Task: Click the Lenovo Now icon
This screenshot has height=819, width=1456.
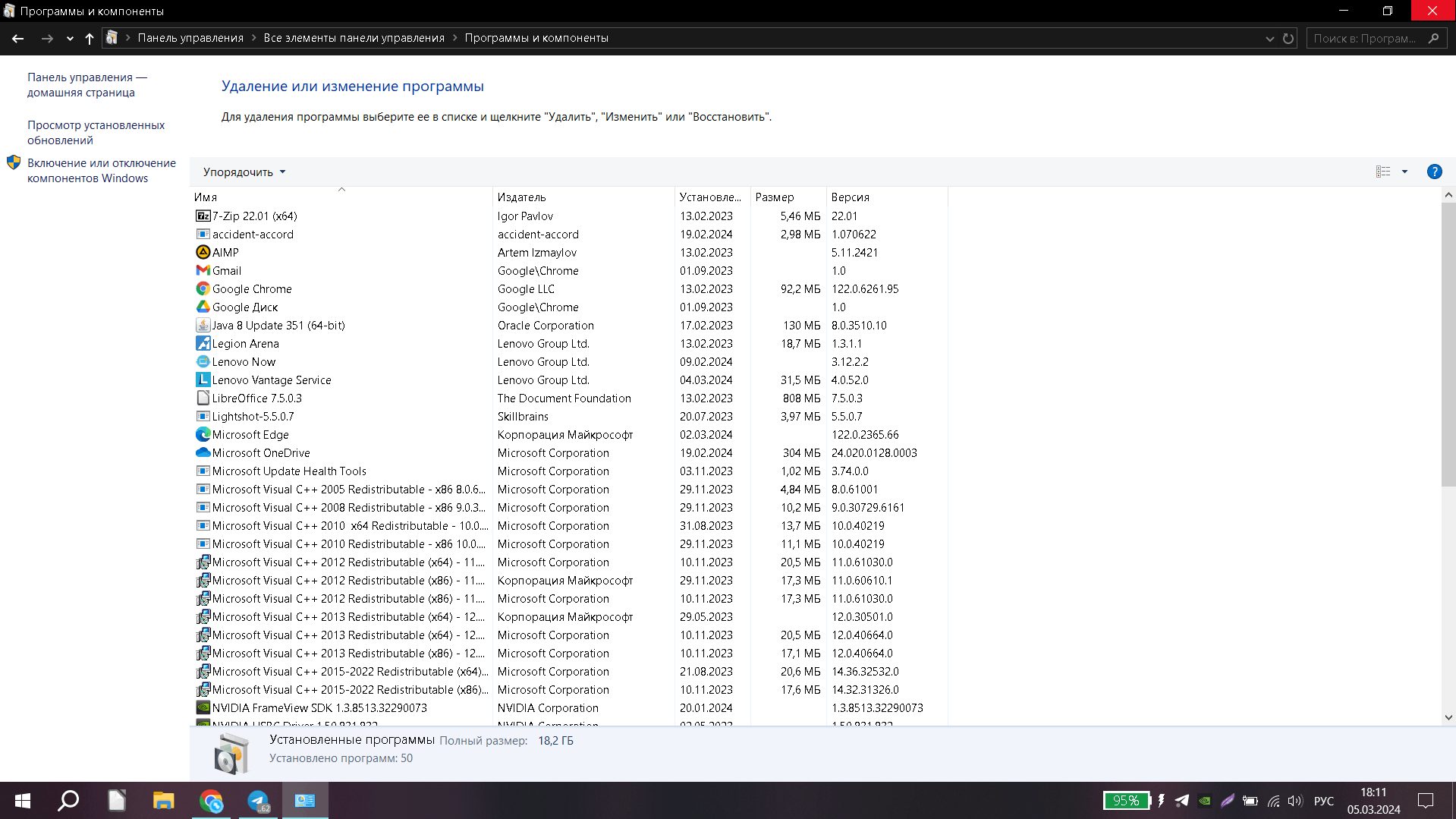Action: point(203,361)
